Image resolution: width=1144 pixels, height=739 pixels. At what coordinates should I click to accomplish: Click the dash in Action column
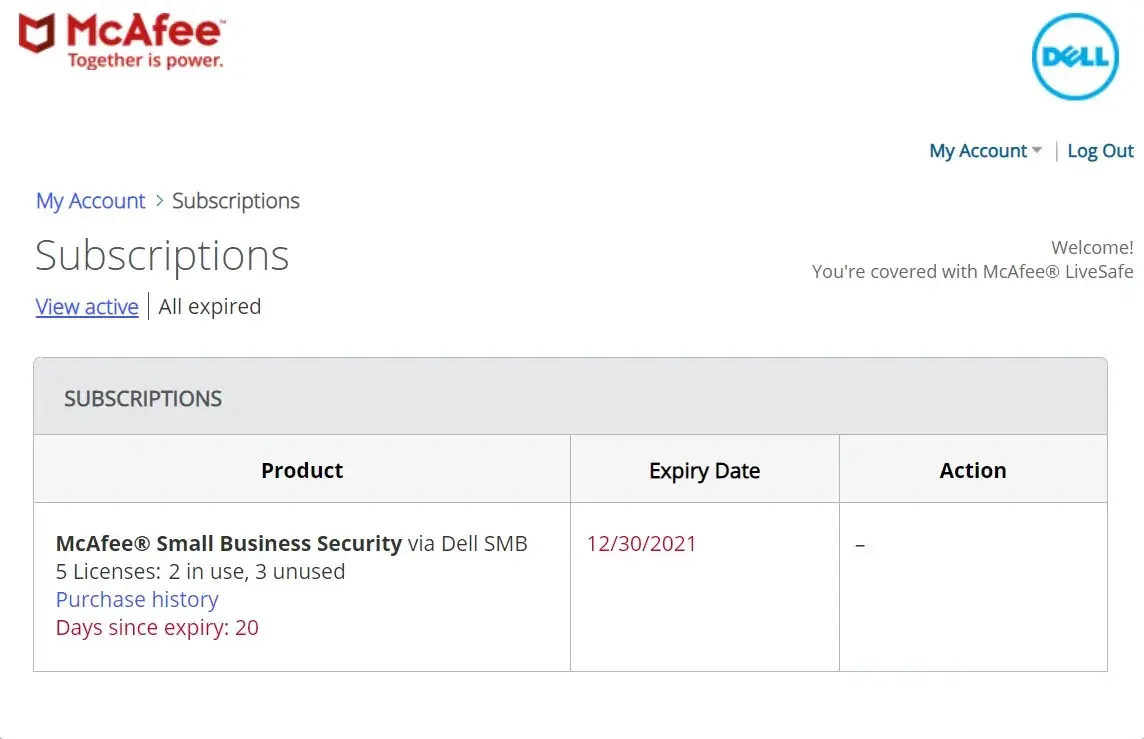point(860,546)
